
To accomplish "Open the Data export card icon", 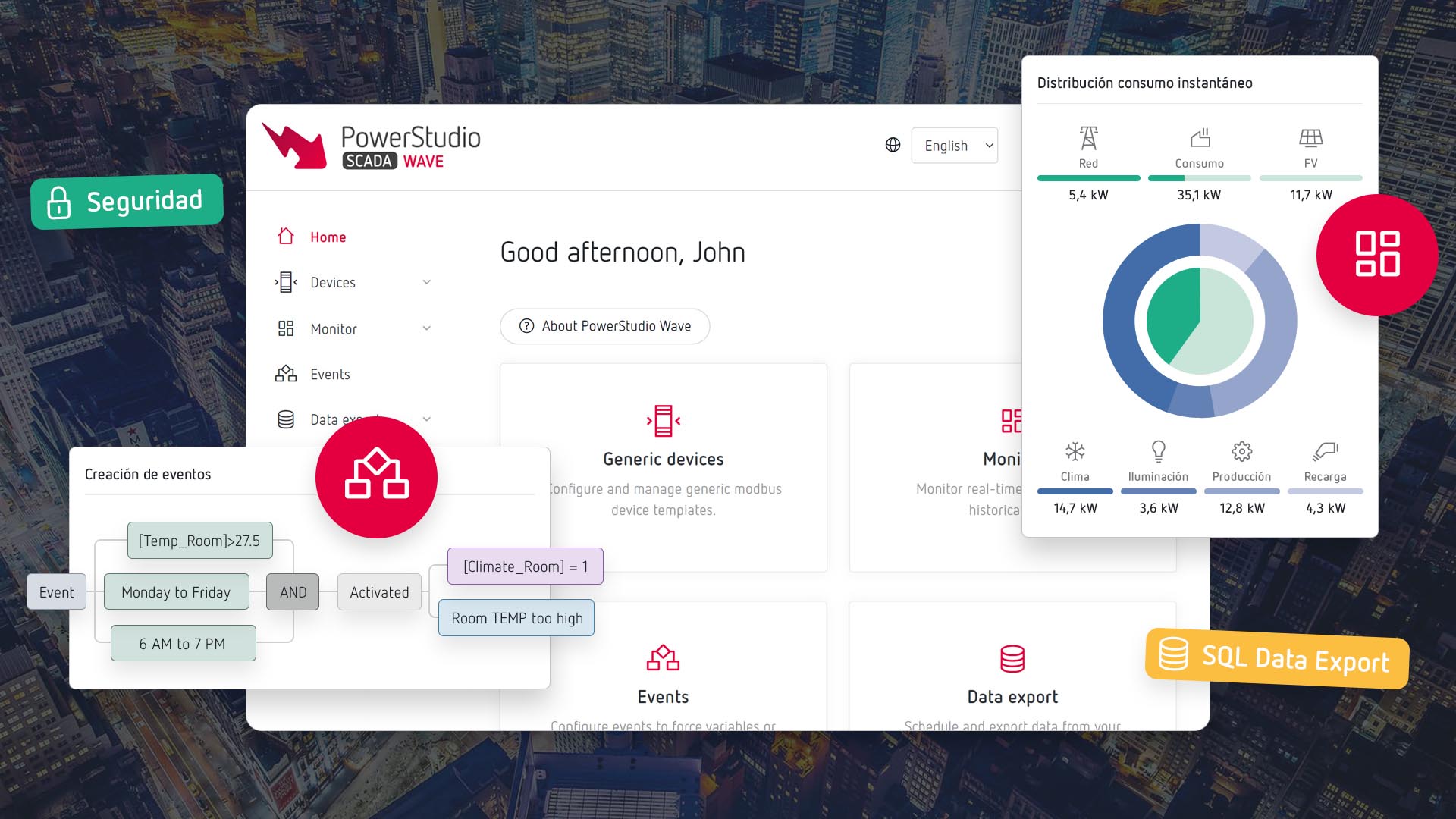I will pyautogui.click(x=1012, y=658).
